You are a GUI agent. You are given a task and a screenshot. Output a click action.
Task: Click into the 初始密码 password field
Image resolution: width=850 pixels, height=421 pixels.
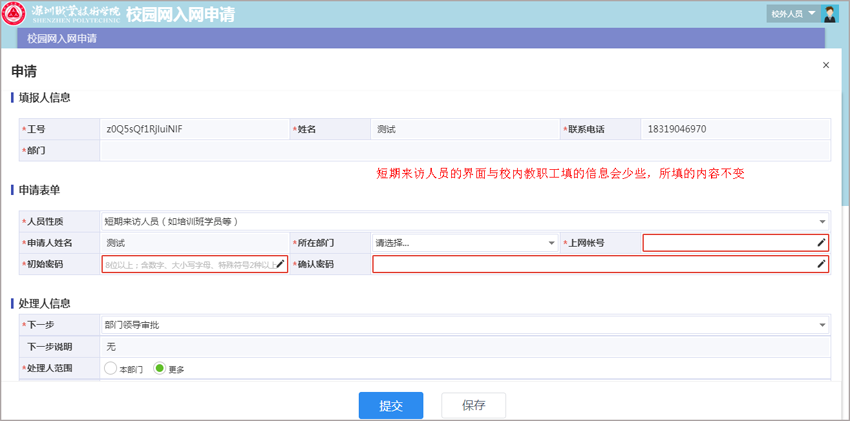point(187,264)
